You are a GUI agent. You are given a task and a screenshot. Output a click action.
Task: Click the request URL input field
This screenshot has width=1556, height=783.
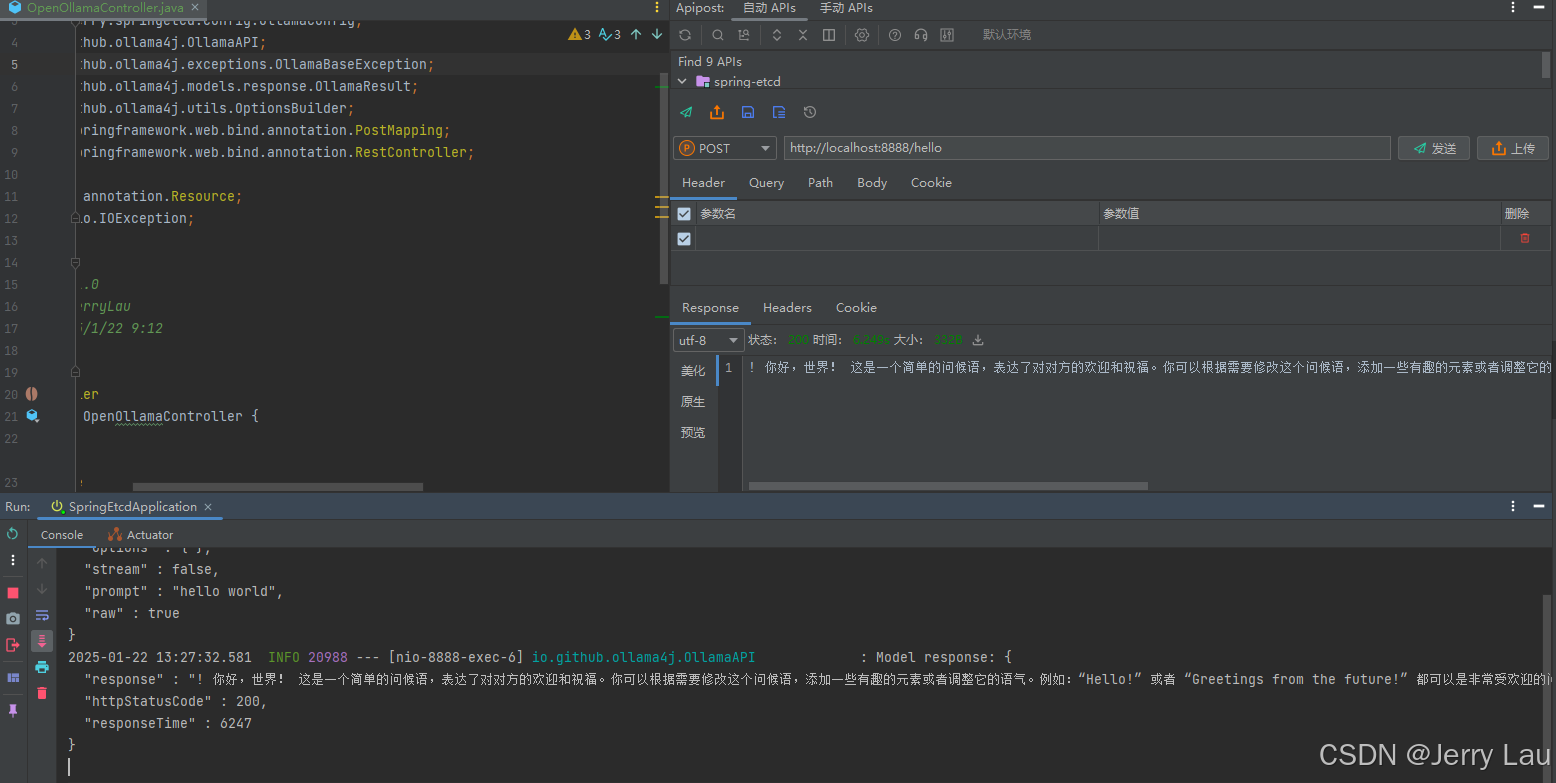pos(1087,148)
